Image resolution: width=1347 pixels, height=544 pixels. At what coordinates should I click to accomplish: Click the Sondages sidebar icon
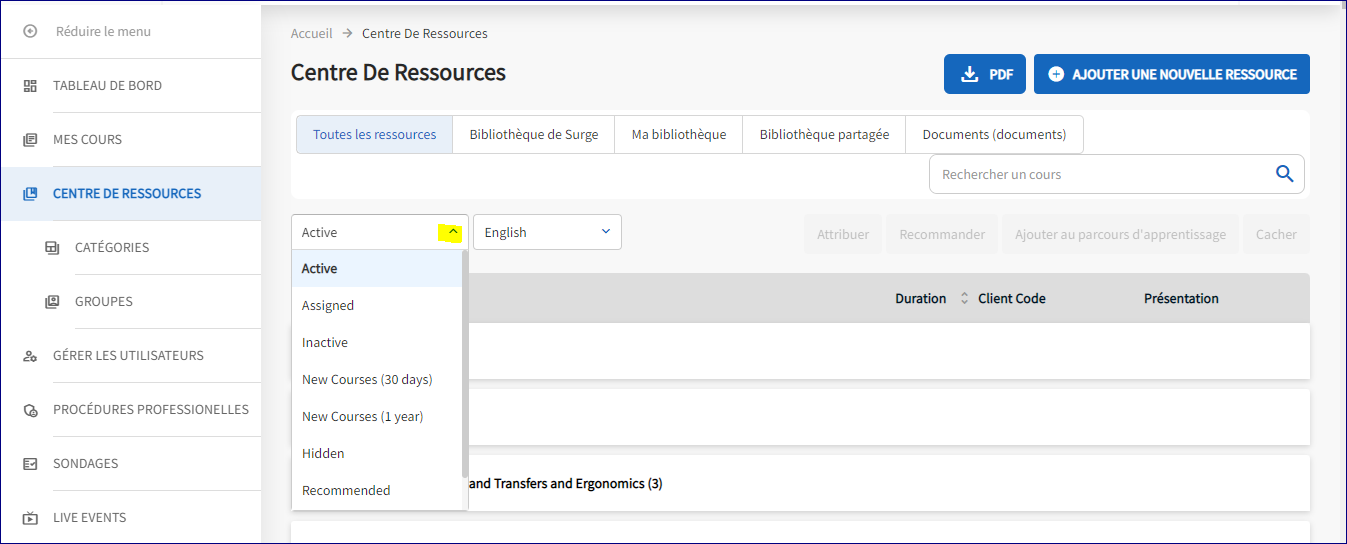[30, 464]
